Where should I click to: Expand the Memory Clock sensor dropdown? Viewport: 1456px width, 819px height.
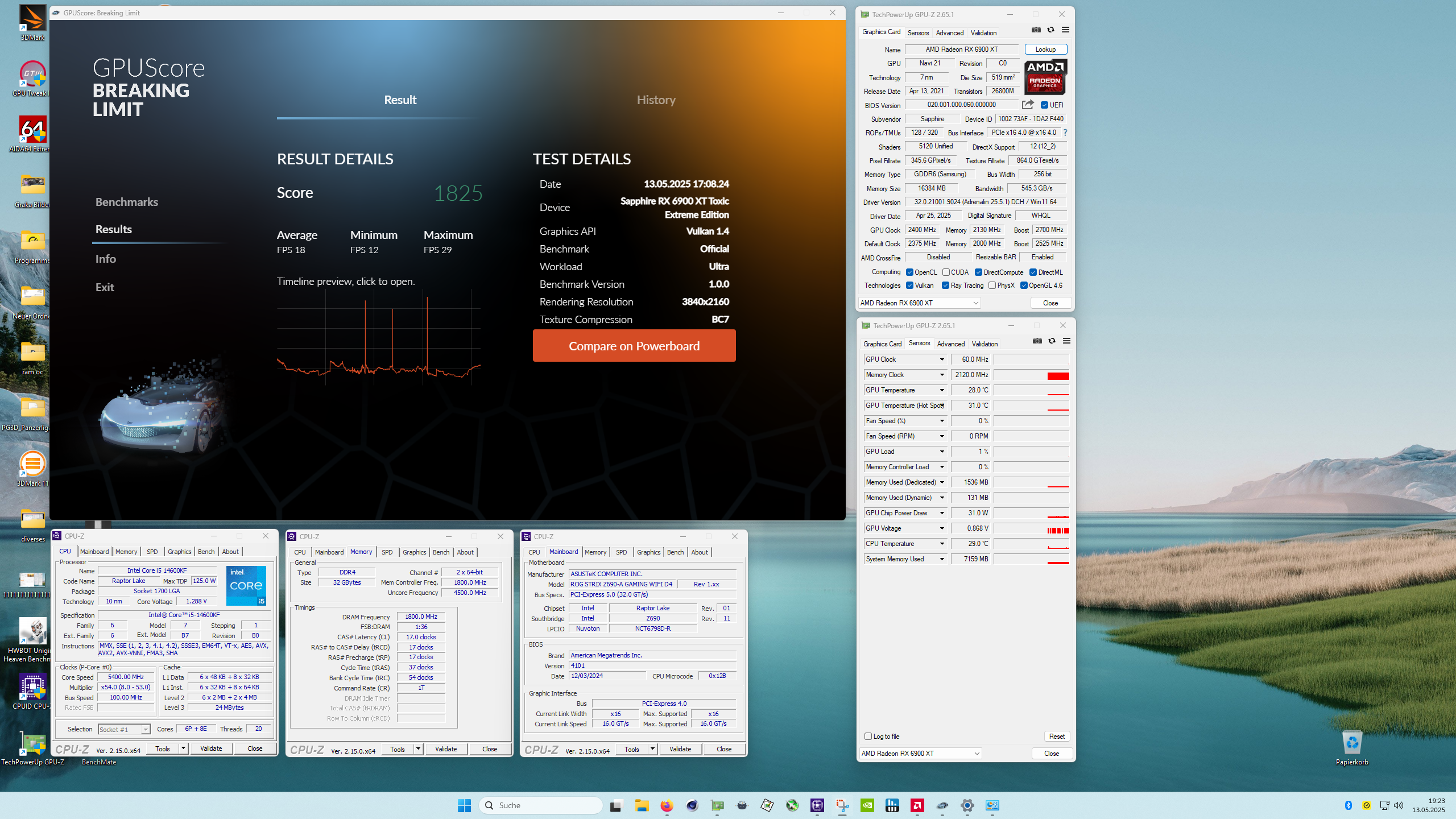pyautogui.click(x=942, y=375)
